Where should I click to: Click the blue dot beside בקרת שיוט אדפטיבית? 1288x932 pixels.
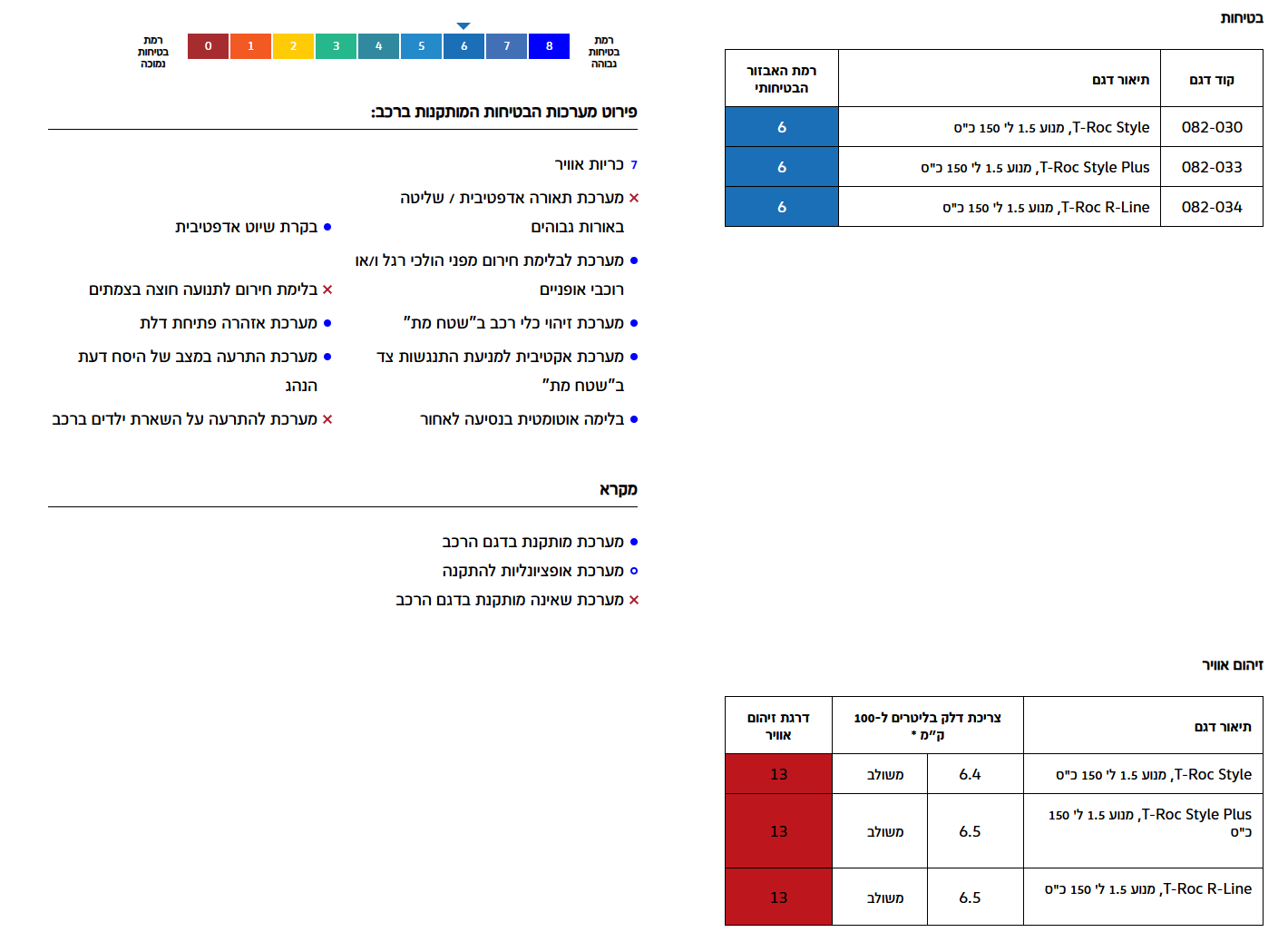(x=327, y=227)
